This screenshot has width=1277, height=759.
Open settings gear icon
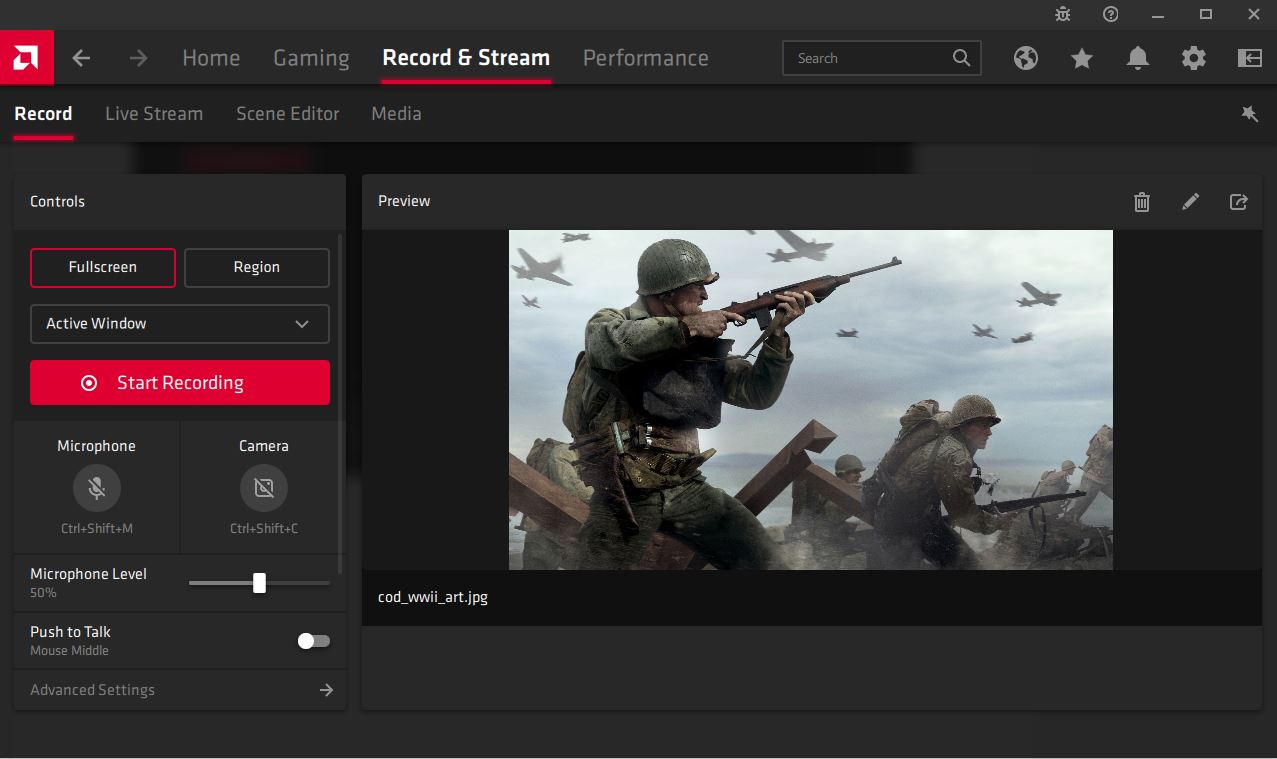pos(1193,58)
